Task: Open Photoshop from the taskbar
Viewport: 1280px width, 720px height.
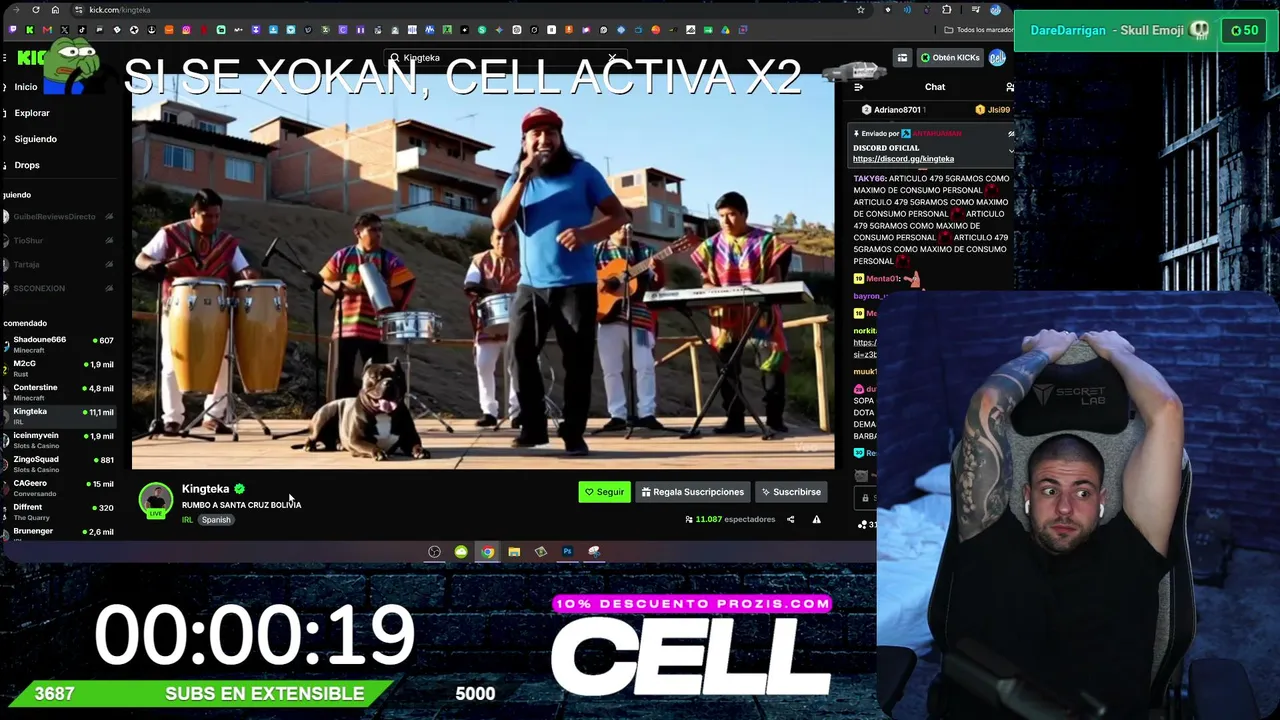Action: (x=567, y=552)
